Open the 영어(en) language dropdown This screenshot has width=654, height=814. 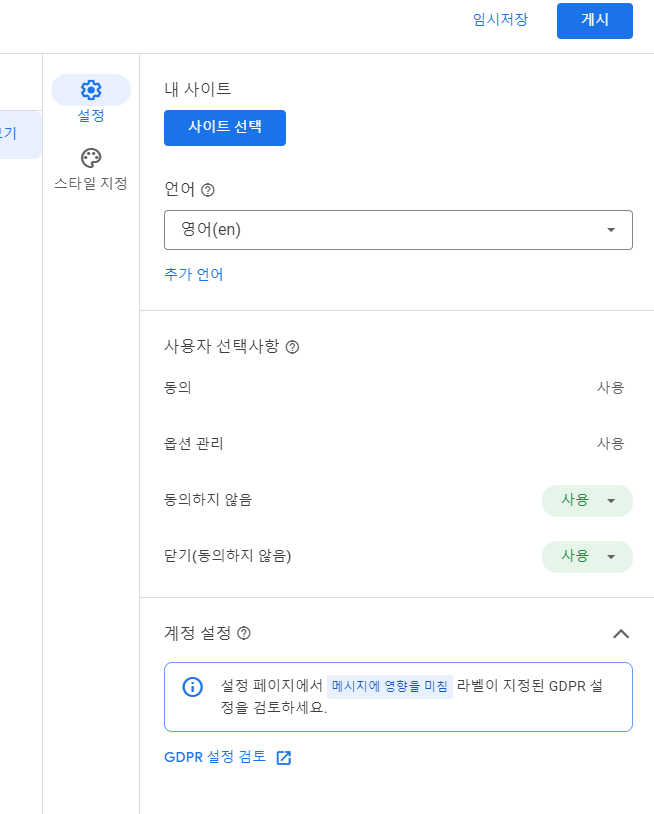[611, 230]
